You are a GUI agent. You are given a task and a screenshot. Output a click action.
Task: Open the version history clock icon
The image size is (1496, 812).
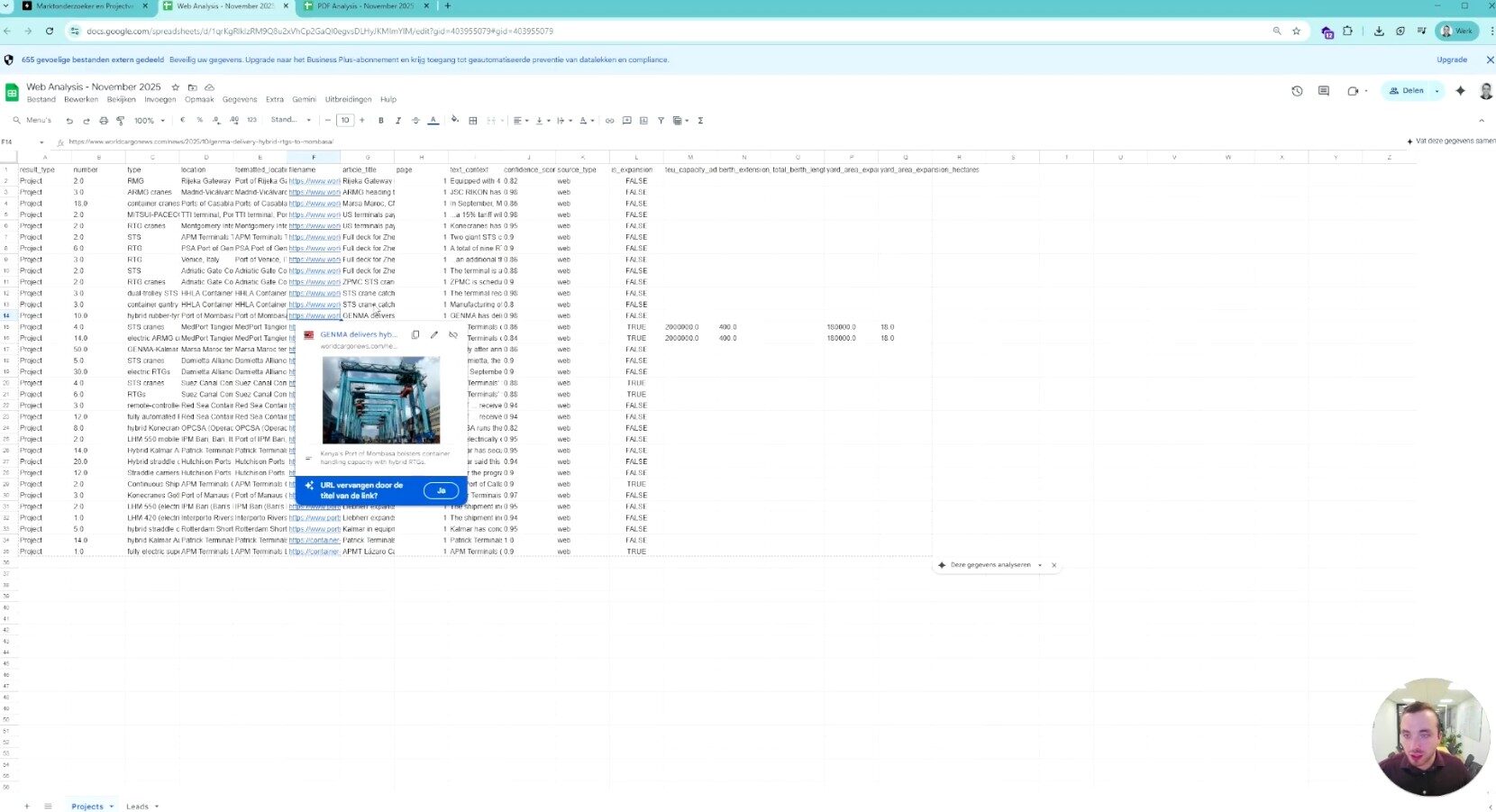[1297, 91]
